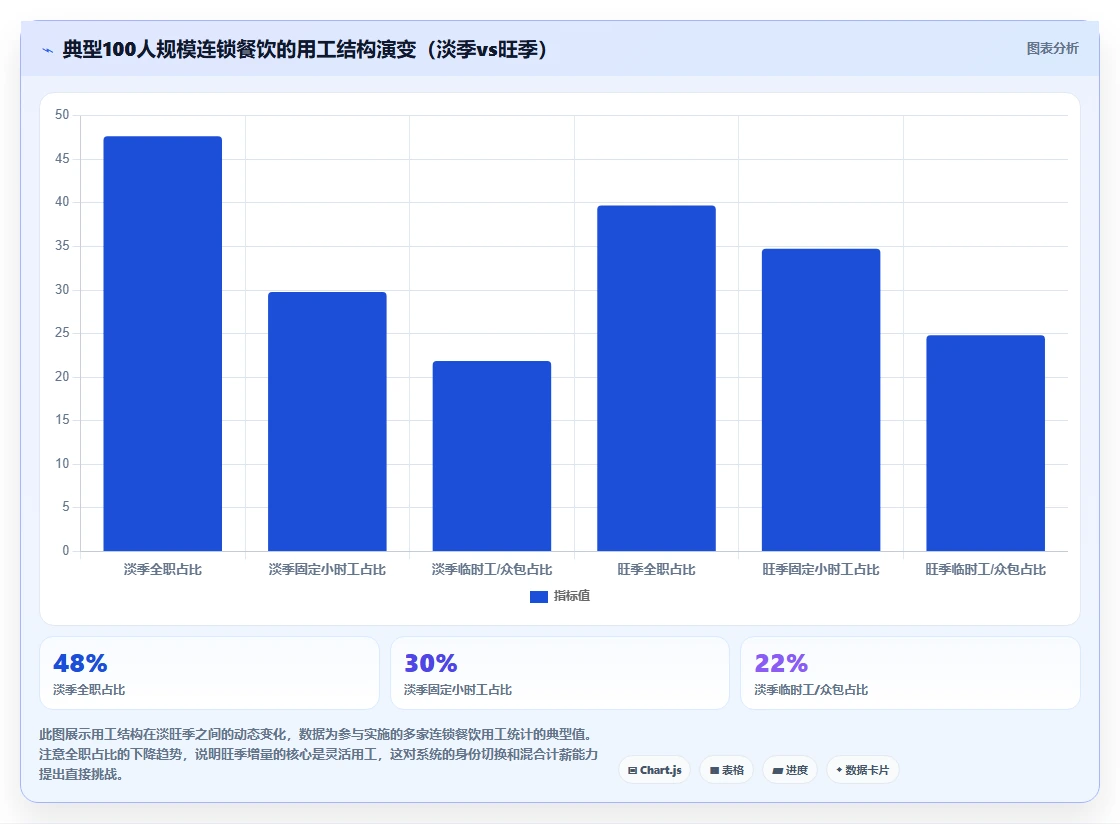Click the 淡季全职占比 x-axis label

(163, 569)
